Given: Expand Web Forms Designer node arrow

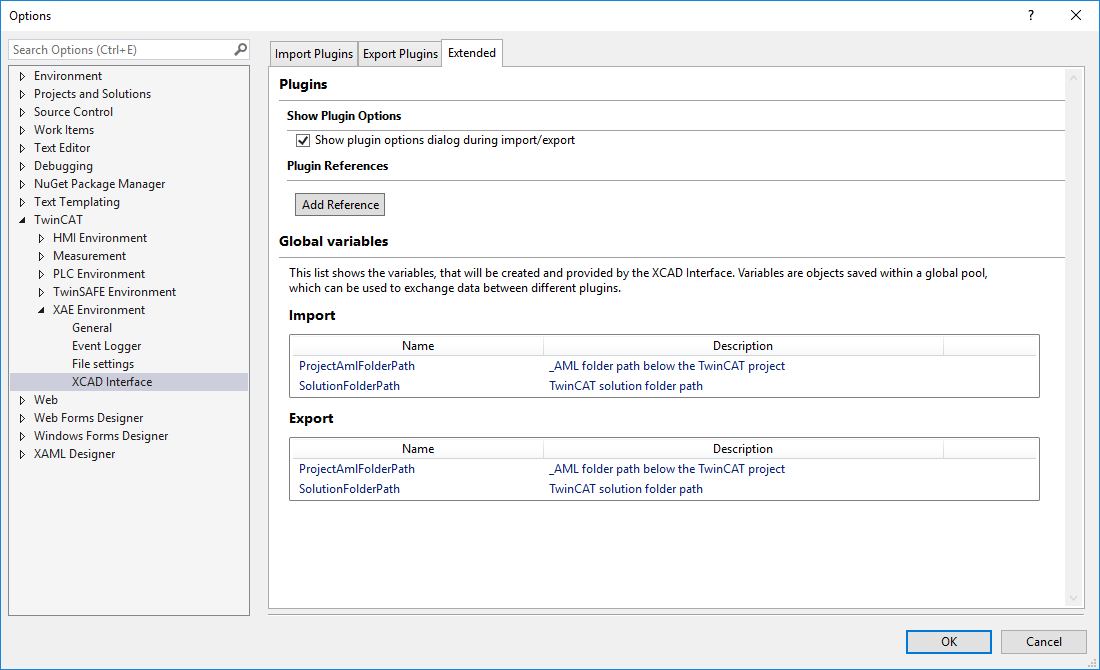Looking at the screenshot, I should click(x=22, y=418).
